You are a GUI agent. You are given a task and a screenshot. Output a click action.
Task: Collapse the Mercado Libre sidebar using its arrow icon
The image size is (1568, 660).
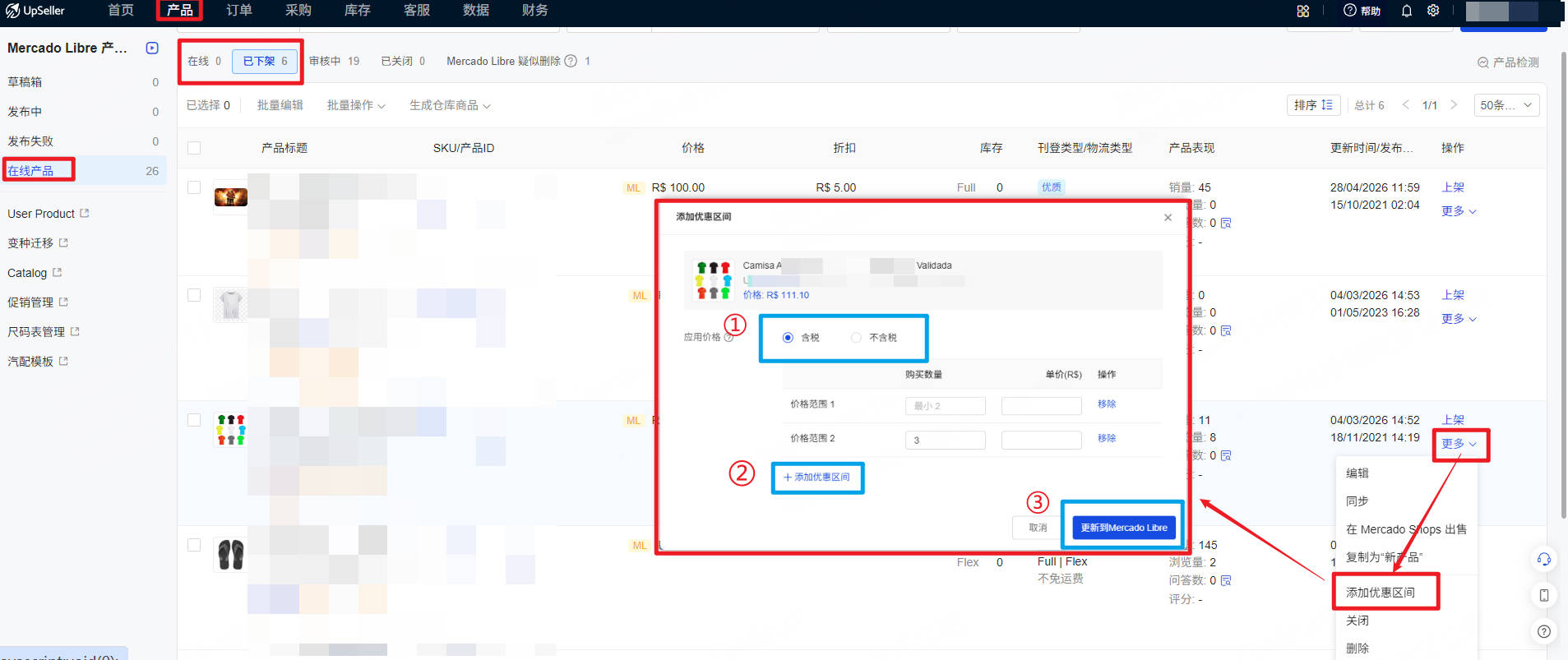(152, 48)
